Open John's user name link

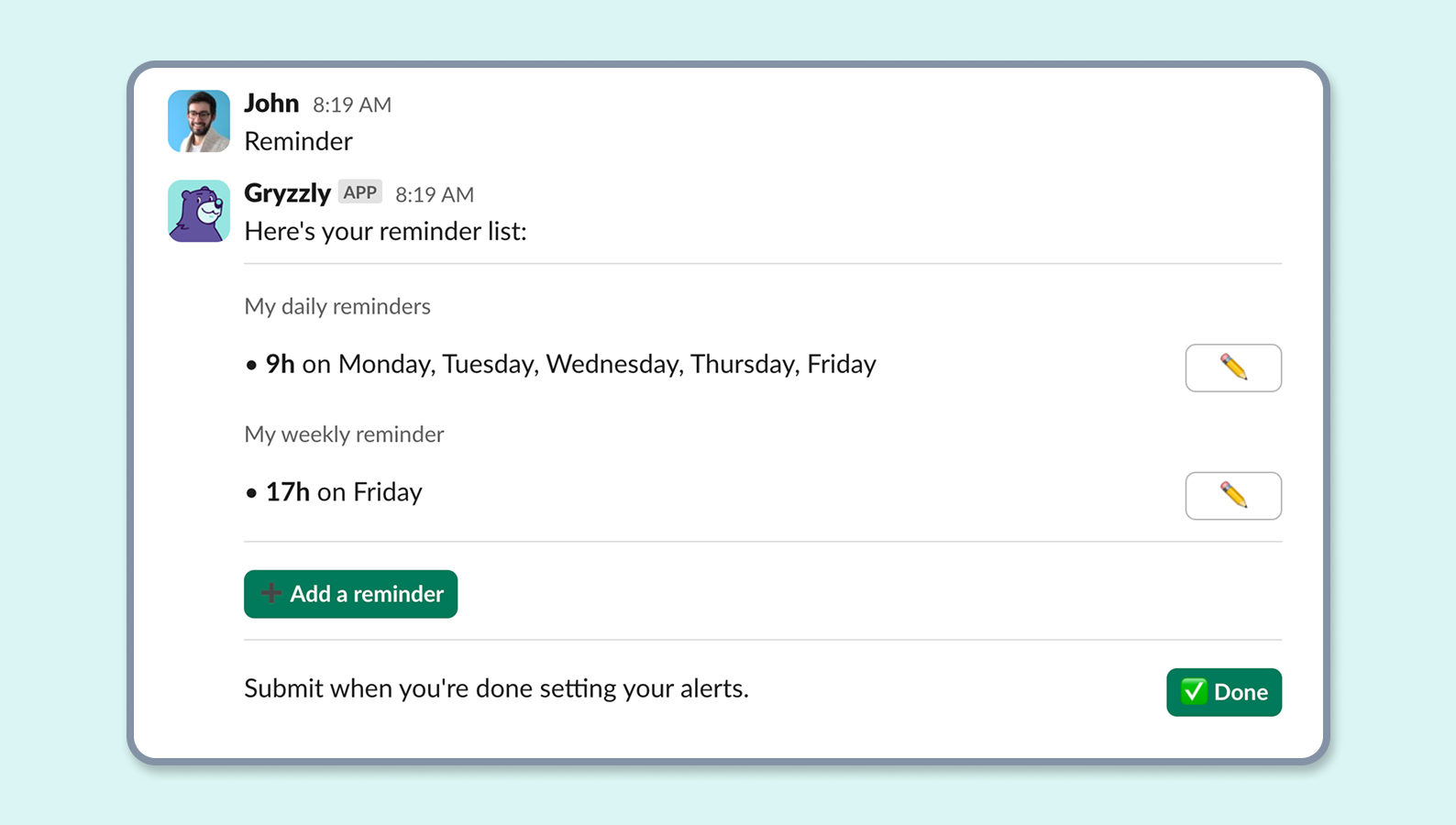click(271, 103)
